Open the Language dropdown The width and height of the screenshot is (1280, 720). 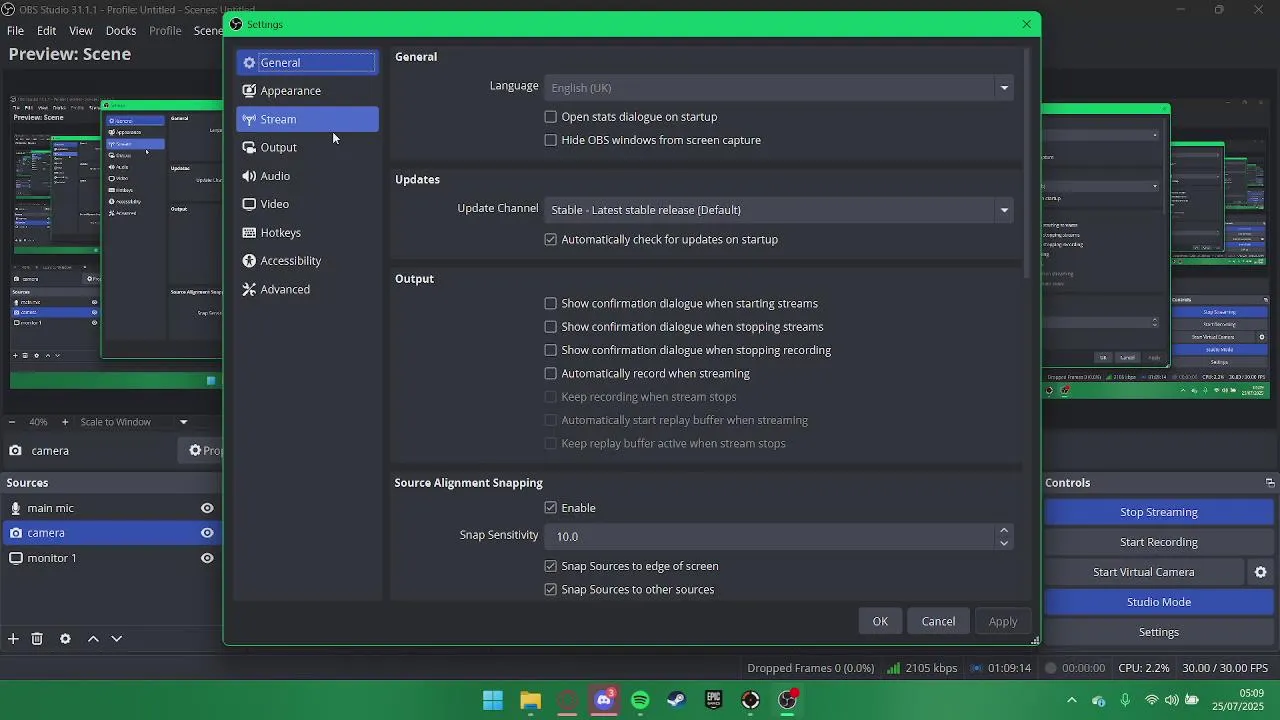778,88
